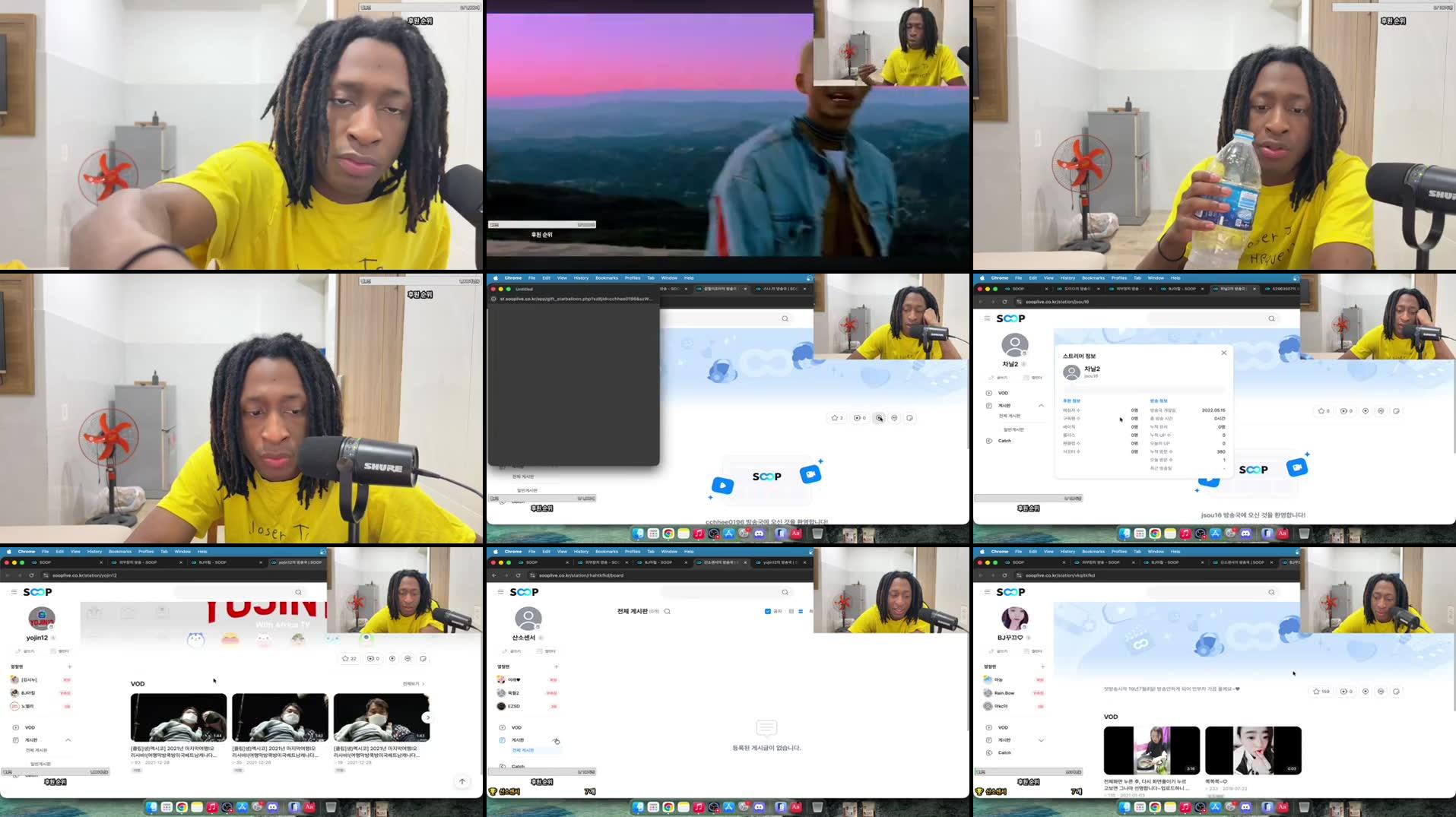
Task: Open search with the magnifier icon
Action: [x=298, y=592]
